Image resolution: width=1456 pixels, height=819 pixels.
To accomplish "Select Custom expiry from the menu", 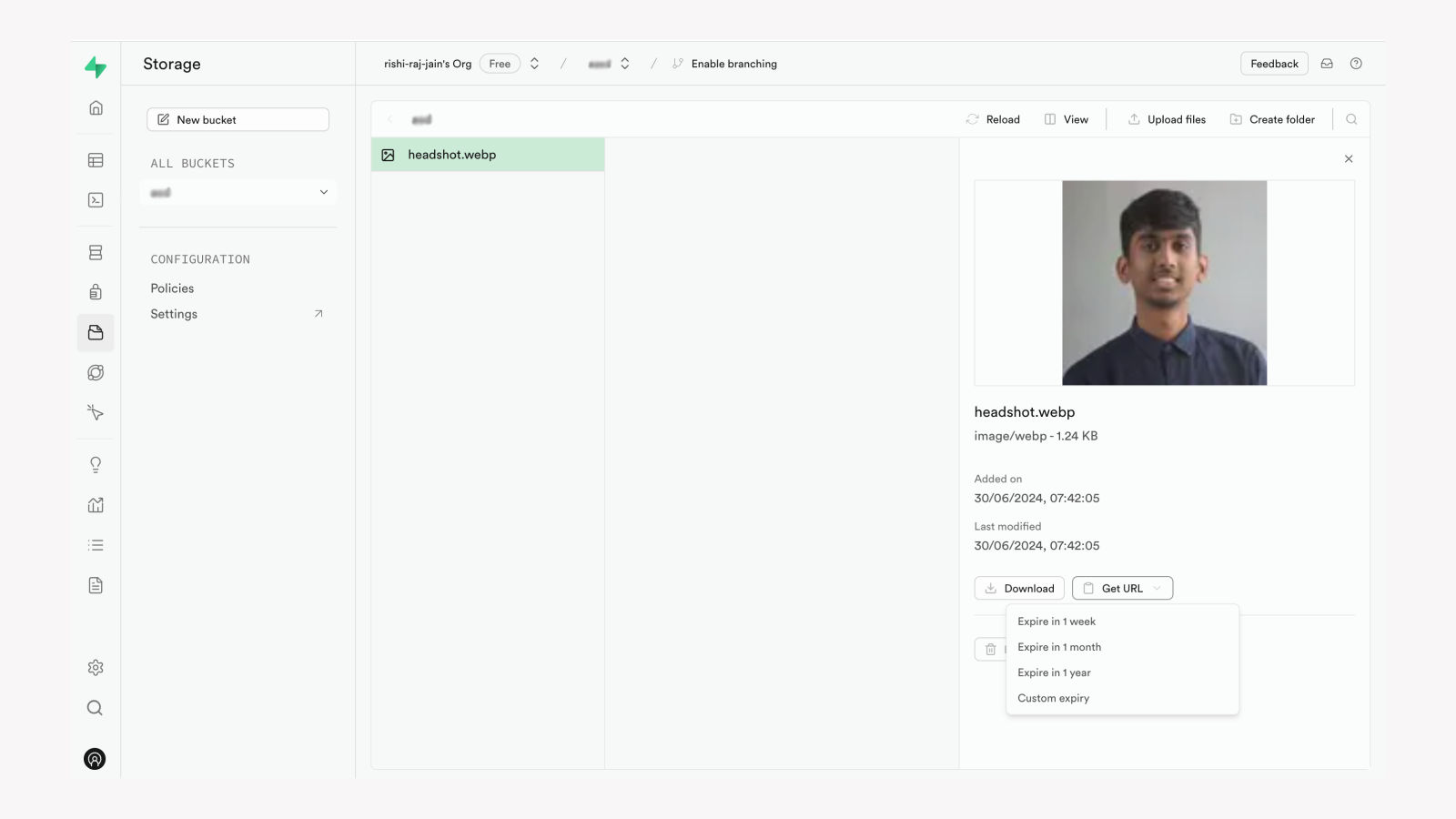I will [x=1053, y=698].
